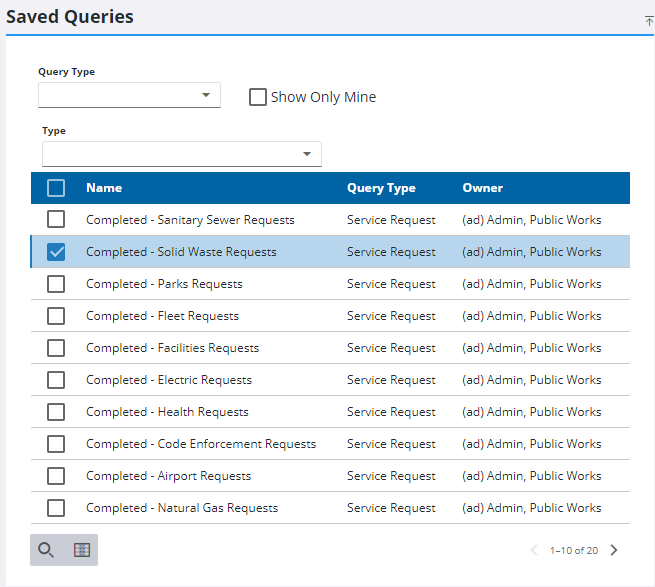655x587 pixels.
Task: Go to previous page of saved queries
Action: (533, 550)
